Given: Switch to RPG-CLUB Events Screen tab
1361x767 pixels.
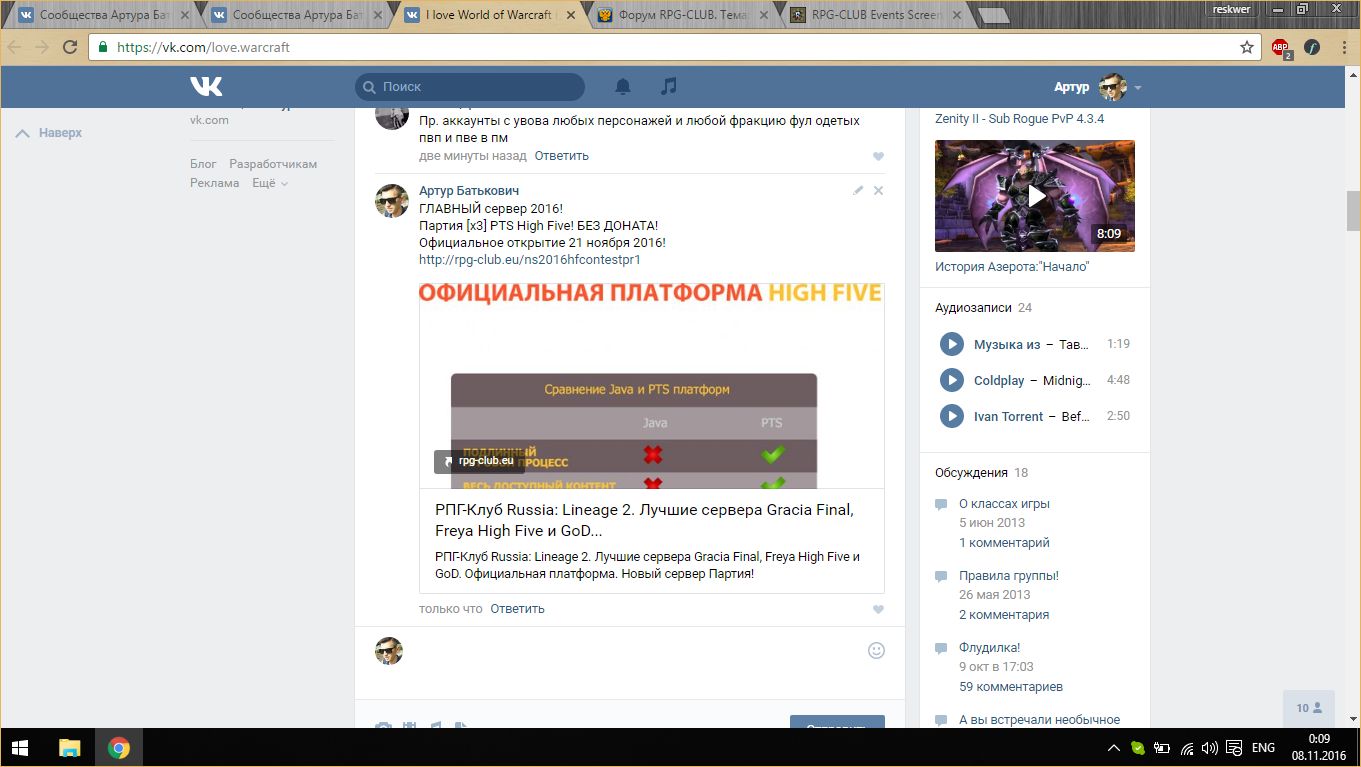Looking at the screenshot, I should (872, 15).
